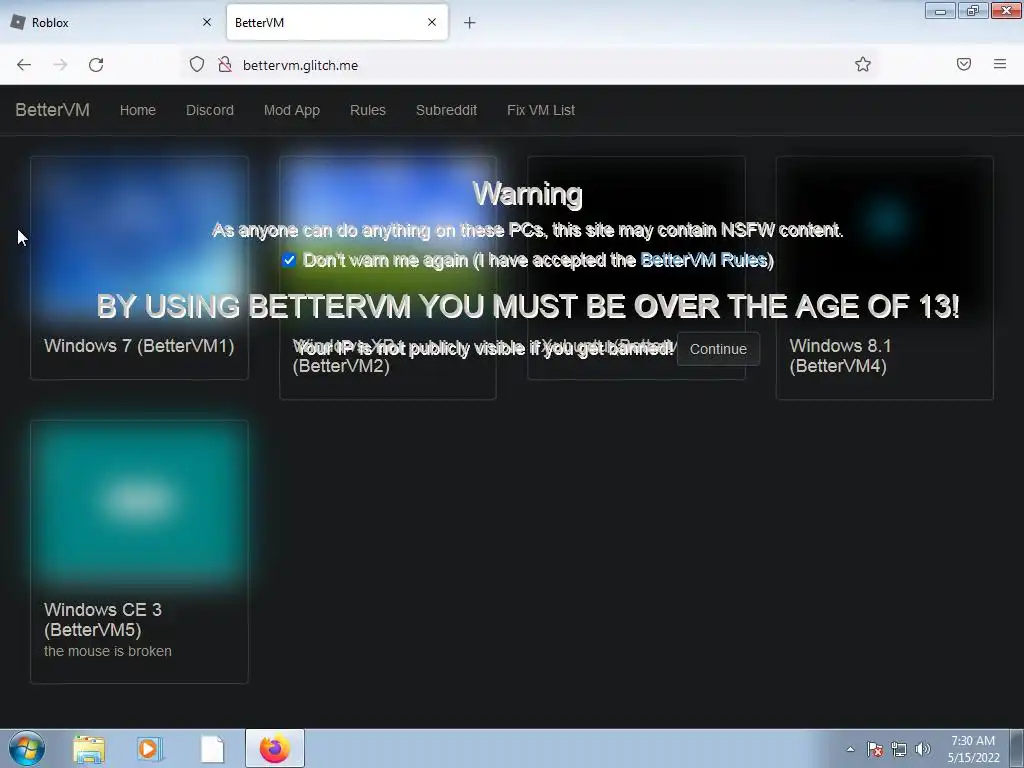This screenshot has width=1024, height=768.
Task: Click the insecure connection padlock icon
Action: coord(225,64)
